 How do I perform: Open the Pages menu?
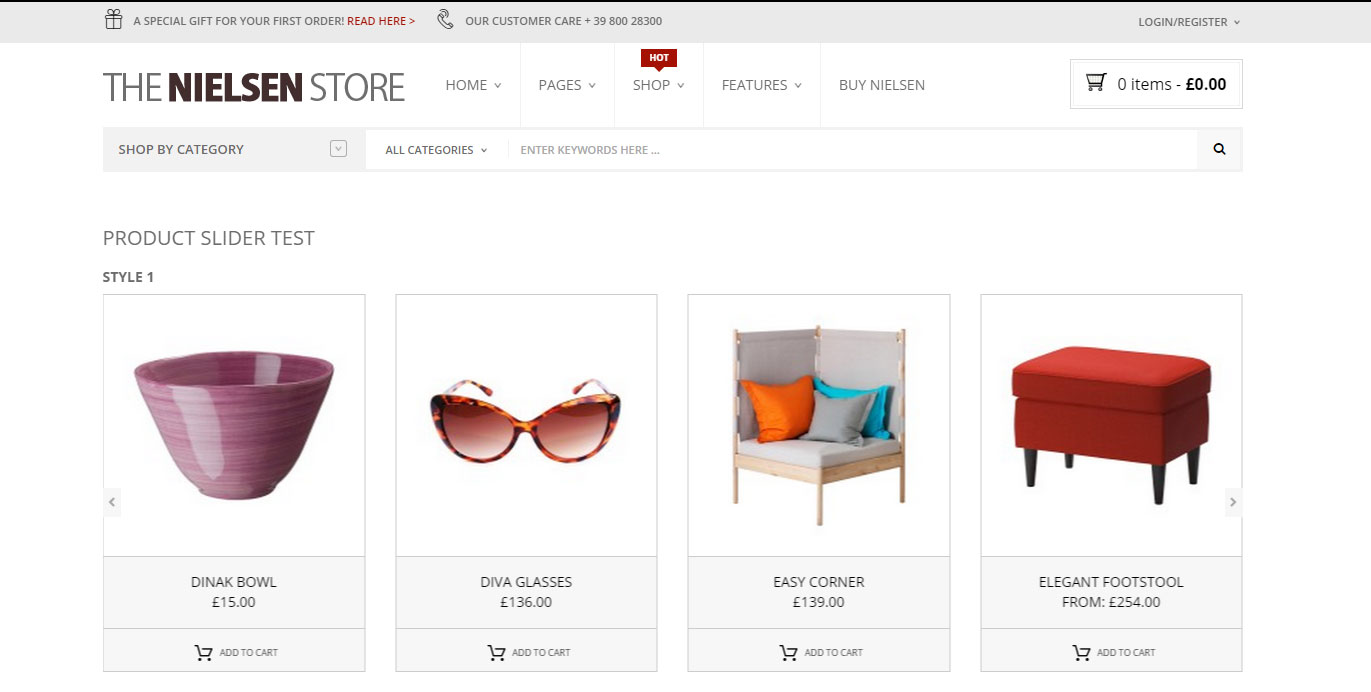click(566, 85)
